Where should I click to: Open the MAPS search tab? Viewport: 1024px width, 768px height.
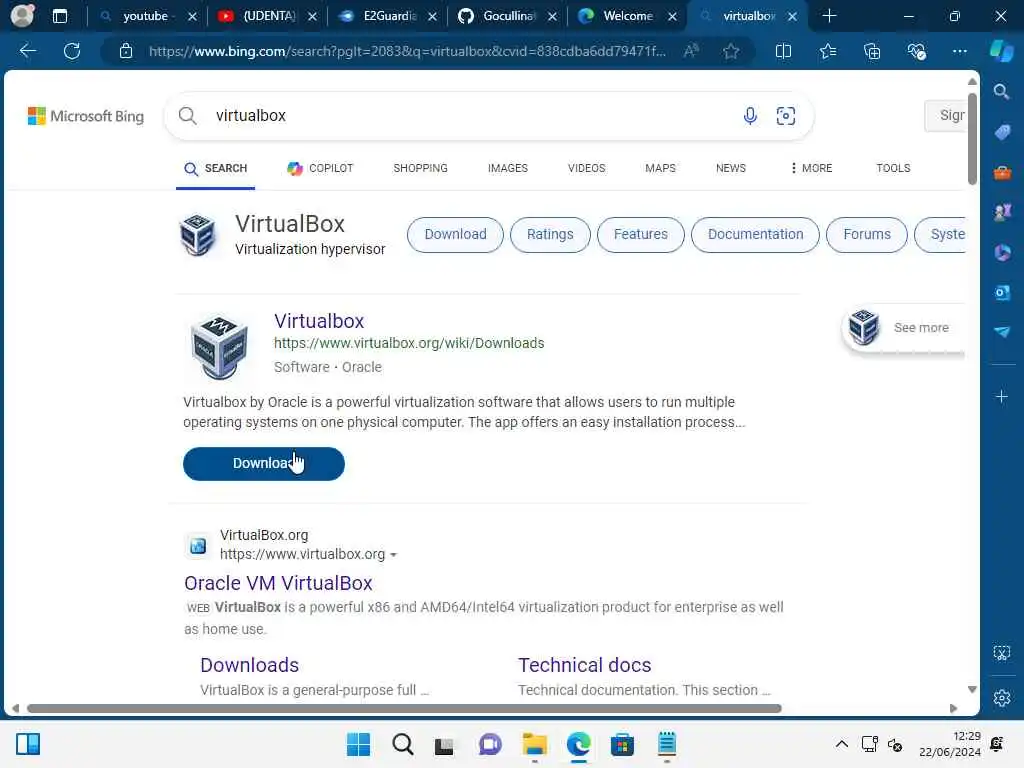click(x=660, y=168)
